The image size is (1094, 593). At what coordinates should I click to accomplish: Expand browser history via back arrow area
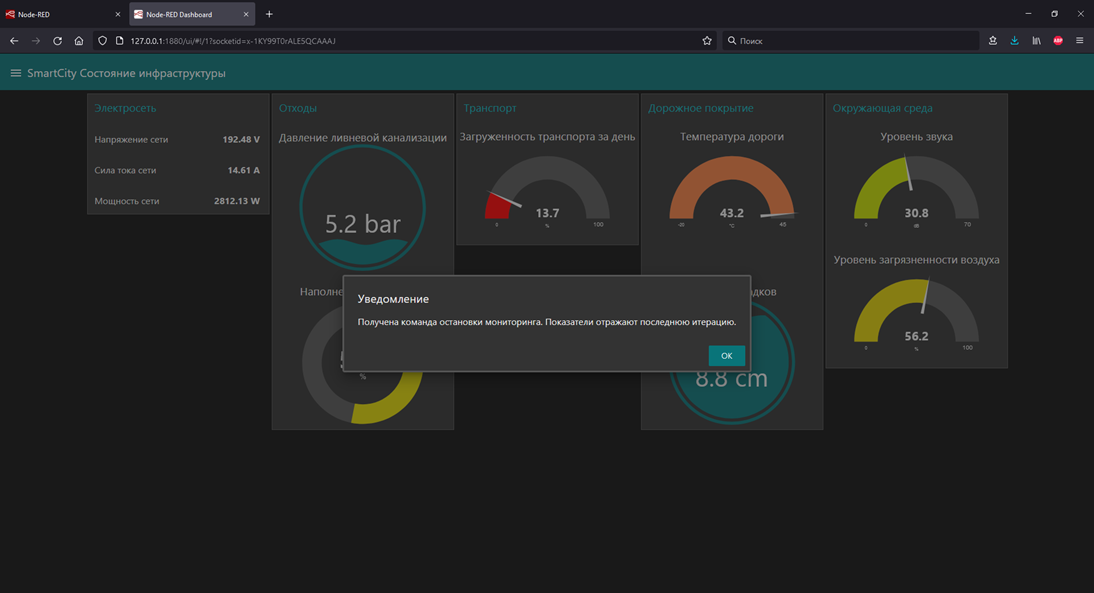click(13, 41)
